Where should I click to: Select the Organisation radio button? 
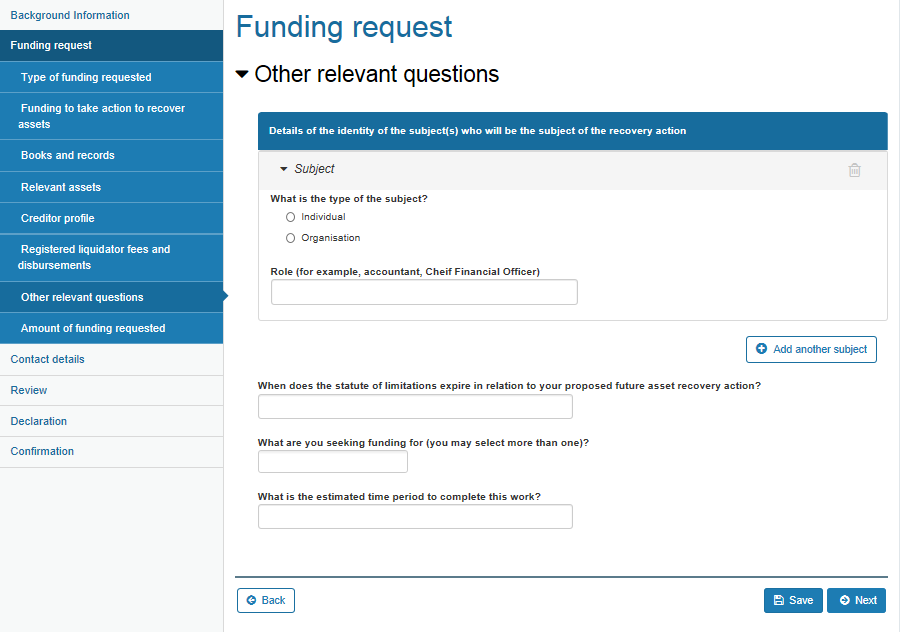pyautogui.click(x=290, y=238)
